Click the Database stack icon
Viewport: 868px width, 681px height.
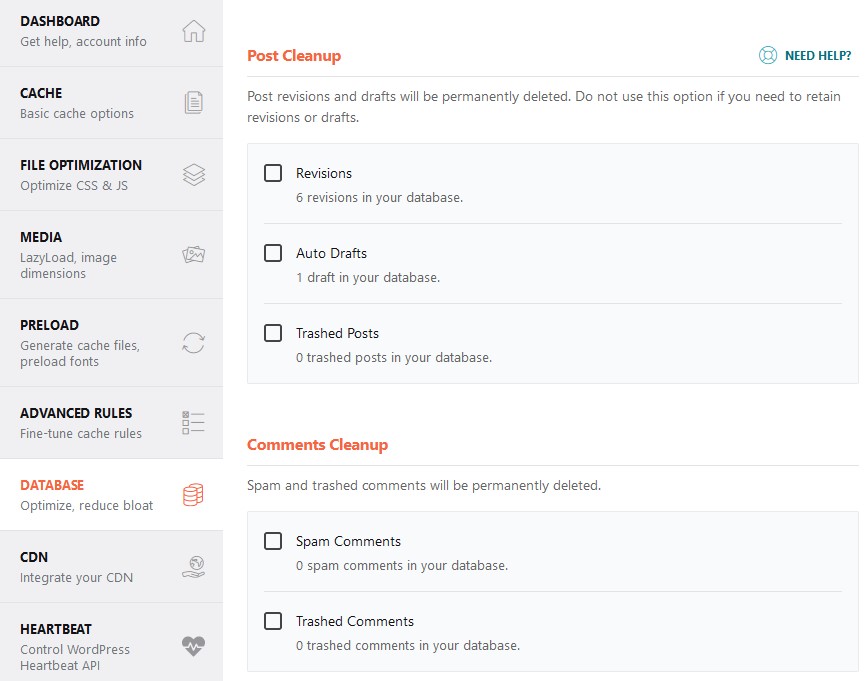(194, 494)
